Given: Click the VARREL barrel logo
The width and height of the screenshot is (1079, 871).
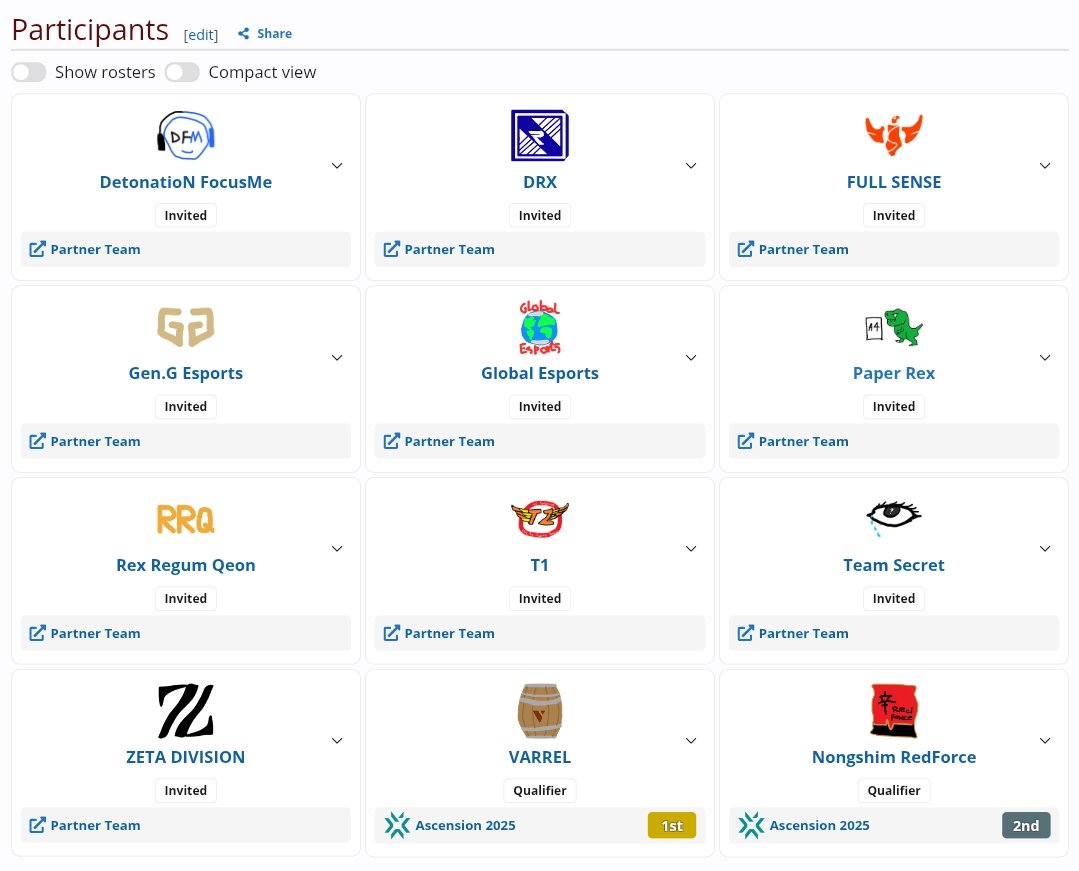Looking at the screenshot, I should click(540, 711).
